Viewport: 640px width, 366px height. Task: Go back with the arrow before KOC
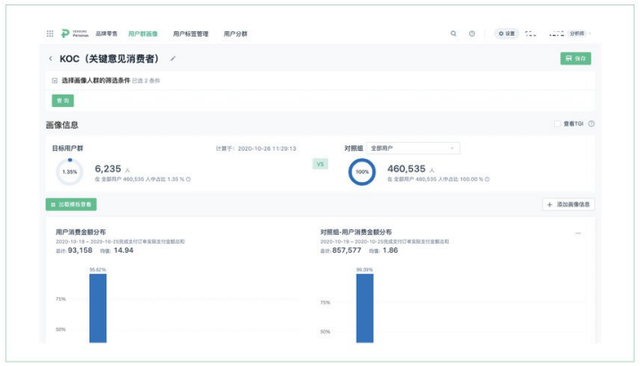51,59
